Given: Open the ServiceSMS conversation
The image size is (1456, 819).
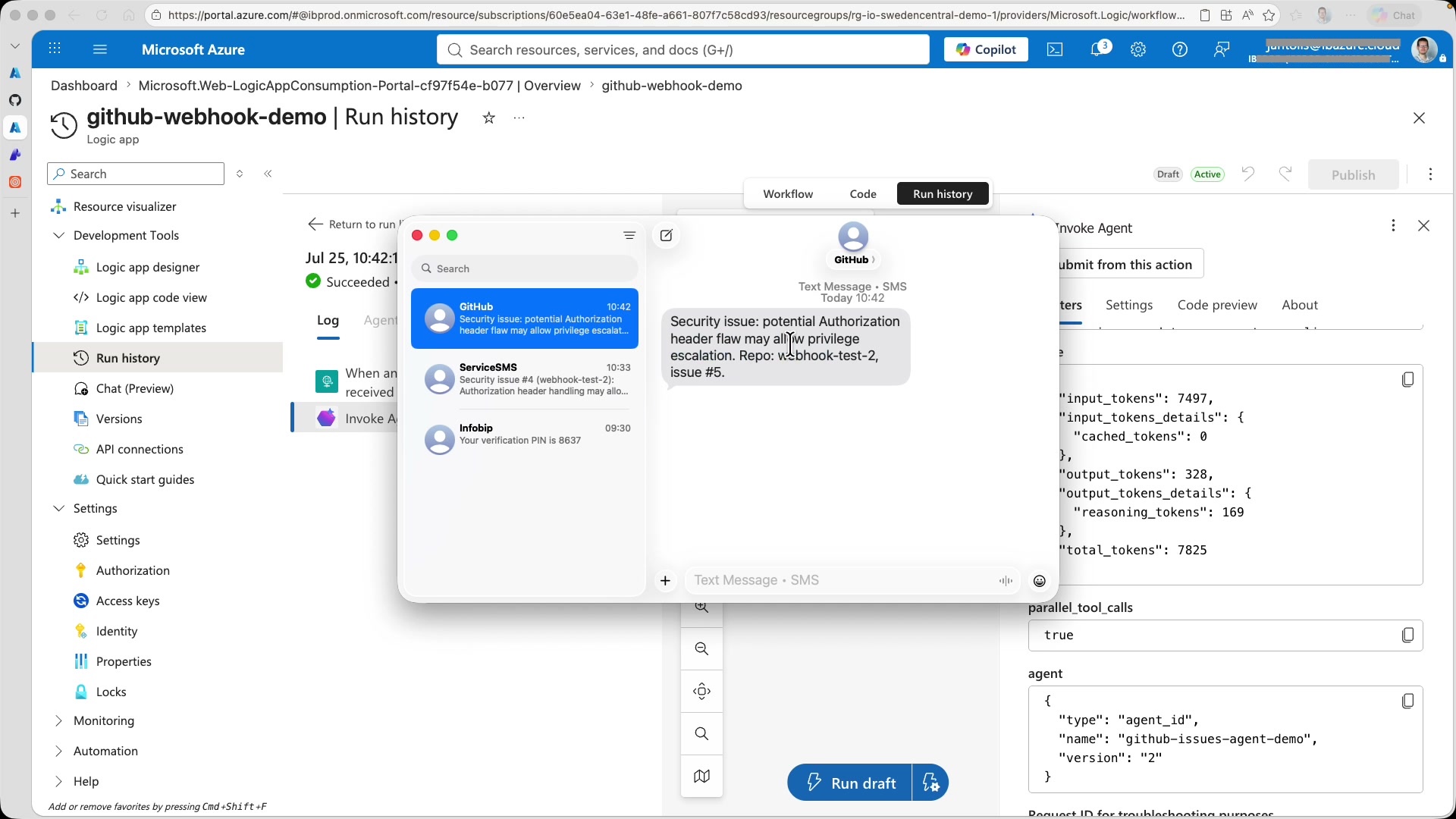Looking at the screenshot, I should click(525, 379).
